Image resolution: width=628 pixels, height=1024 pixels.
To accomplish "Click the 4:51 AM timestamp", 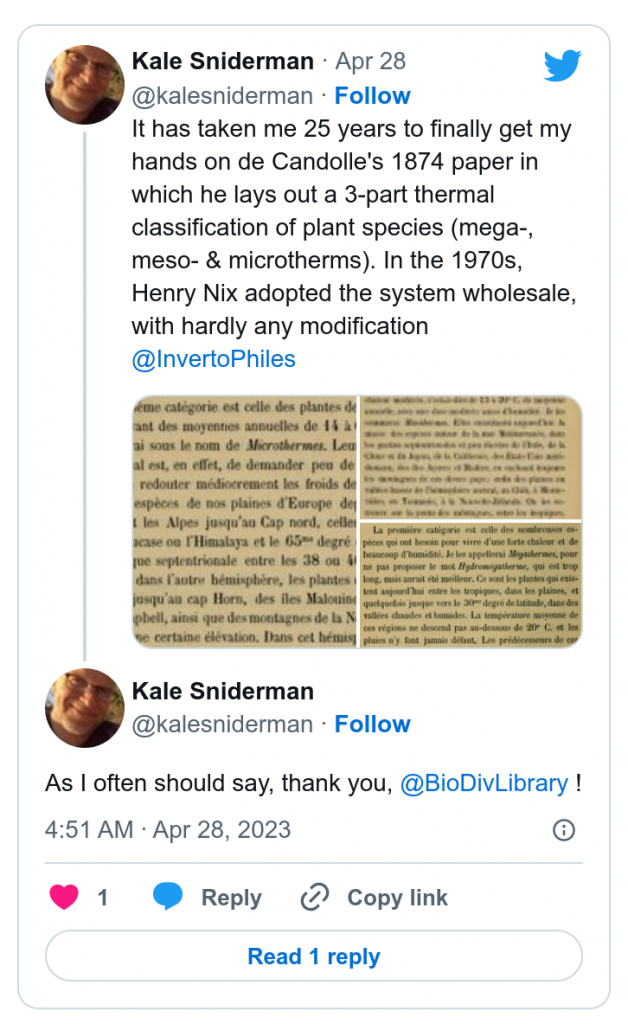I will pyautogui.click(x=81, y=829).
